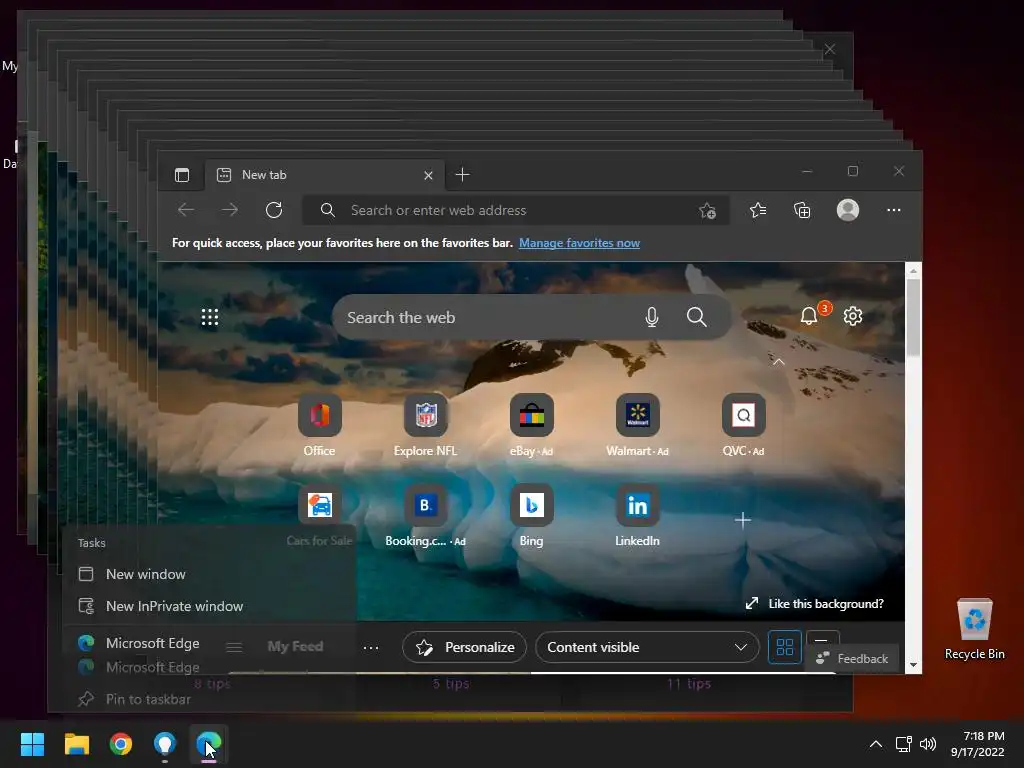1024x768 pixels.
Task: Choose New window from jump list
Action: (x=209, y=574)
